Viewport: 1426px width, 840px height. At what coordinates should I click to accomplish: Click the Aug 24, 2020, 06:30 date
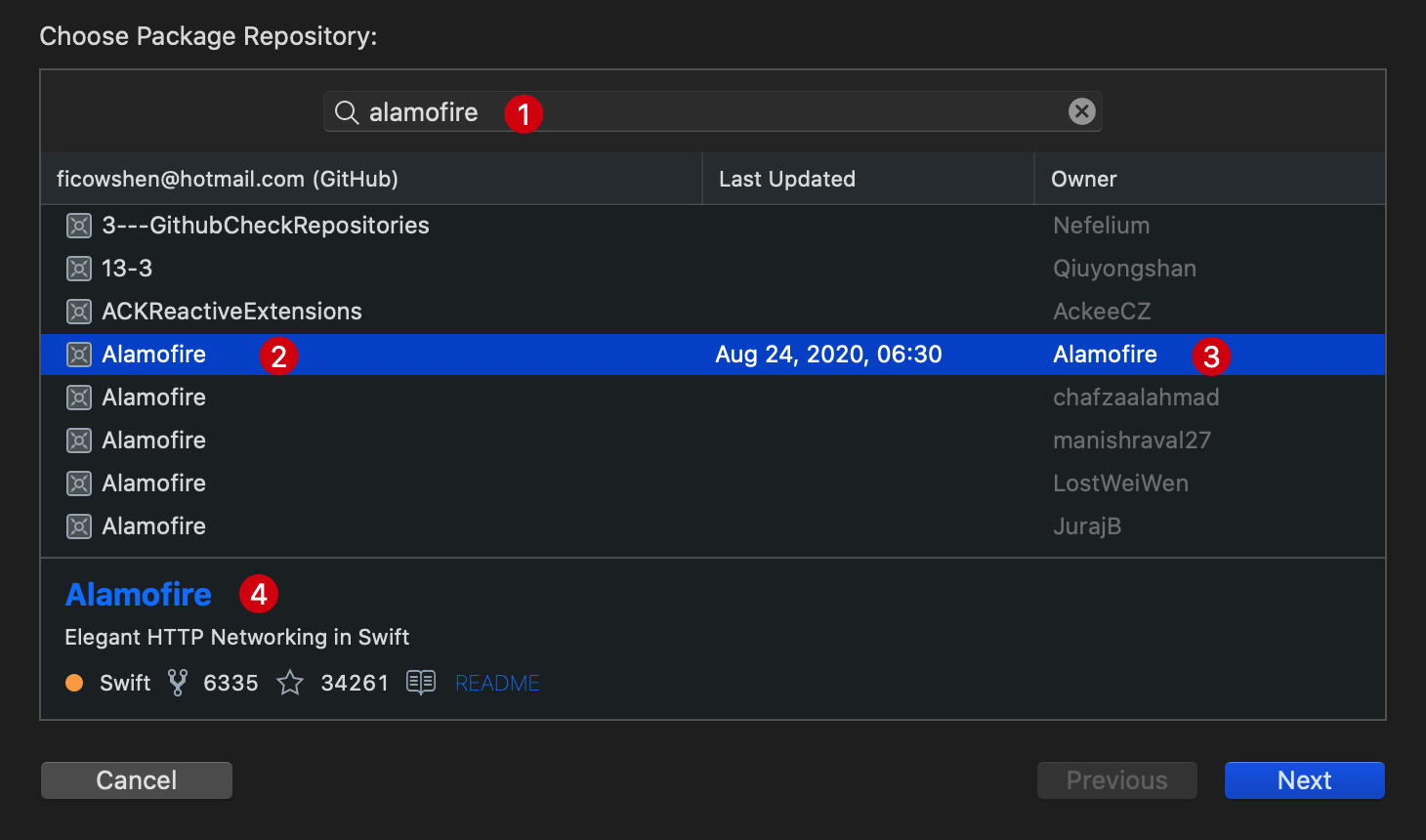[x=828, y=355]
